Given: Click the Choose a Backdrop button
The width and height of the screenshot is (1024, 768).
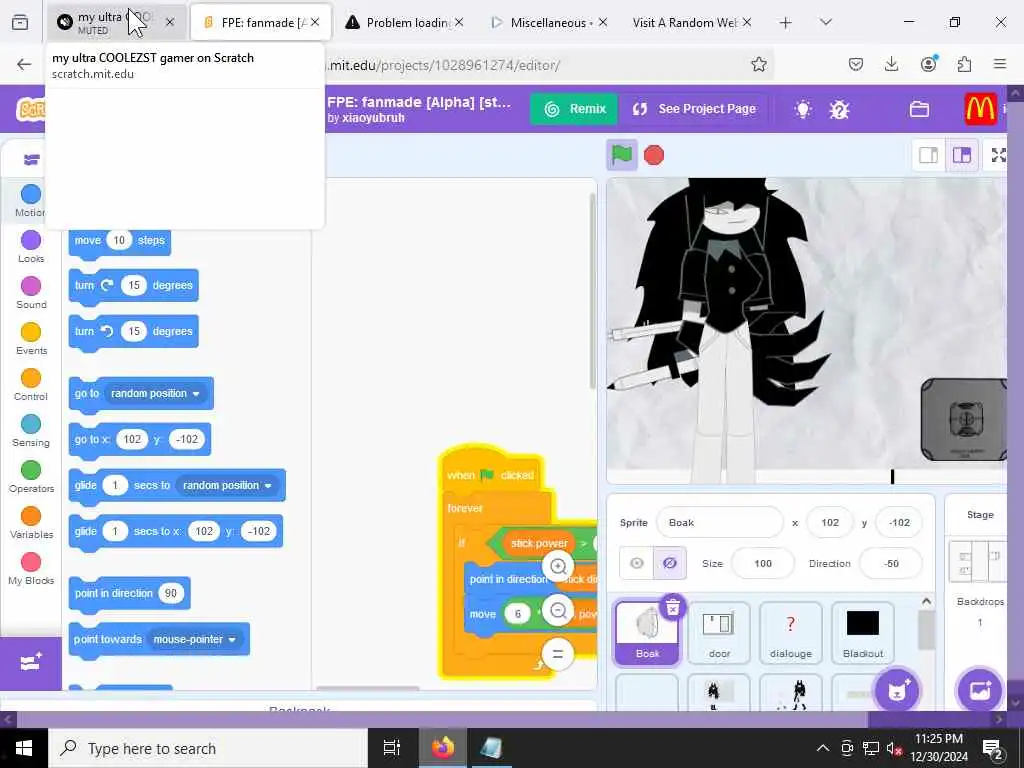Looking at the screenshot, I should click(980, 690).
